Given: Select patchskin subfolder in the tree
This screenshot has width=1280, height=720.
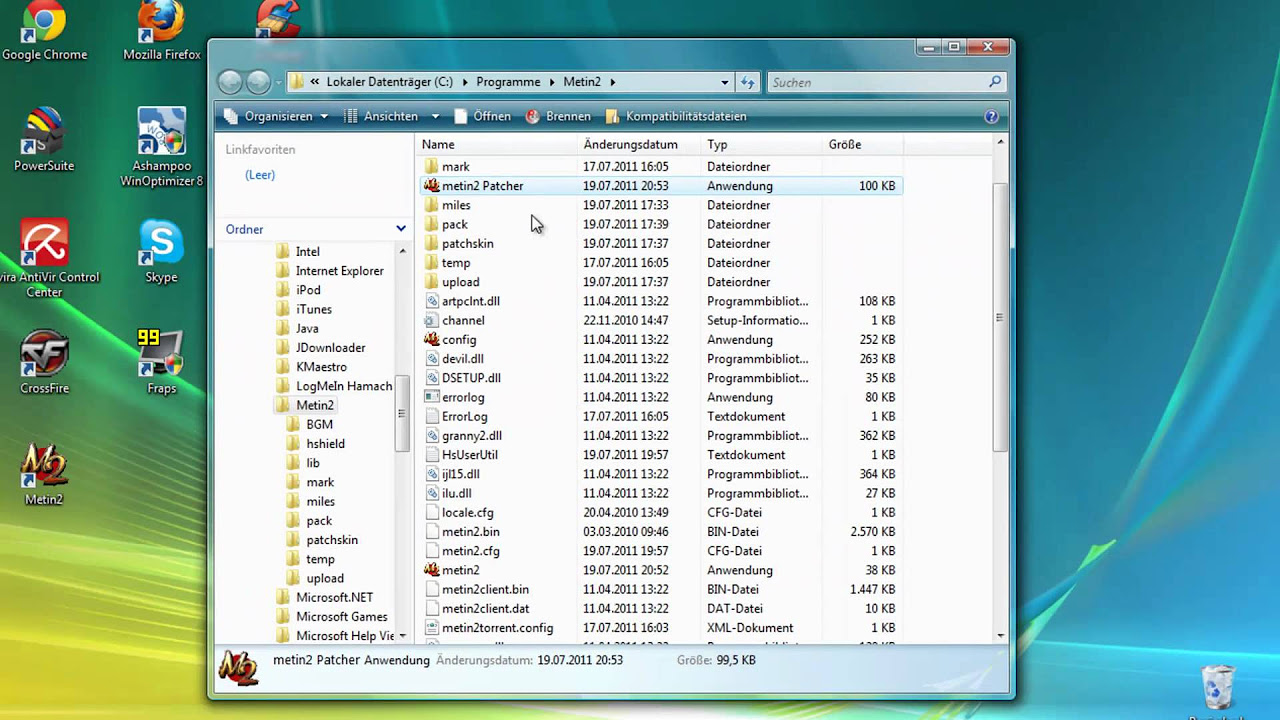Looking at the screenshot, I should point(332,540).
